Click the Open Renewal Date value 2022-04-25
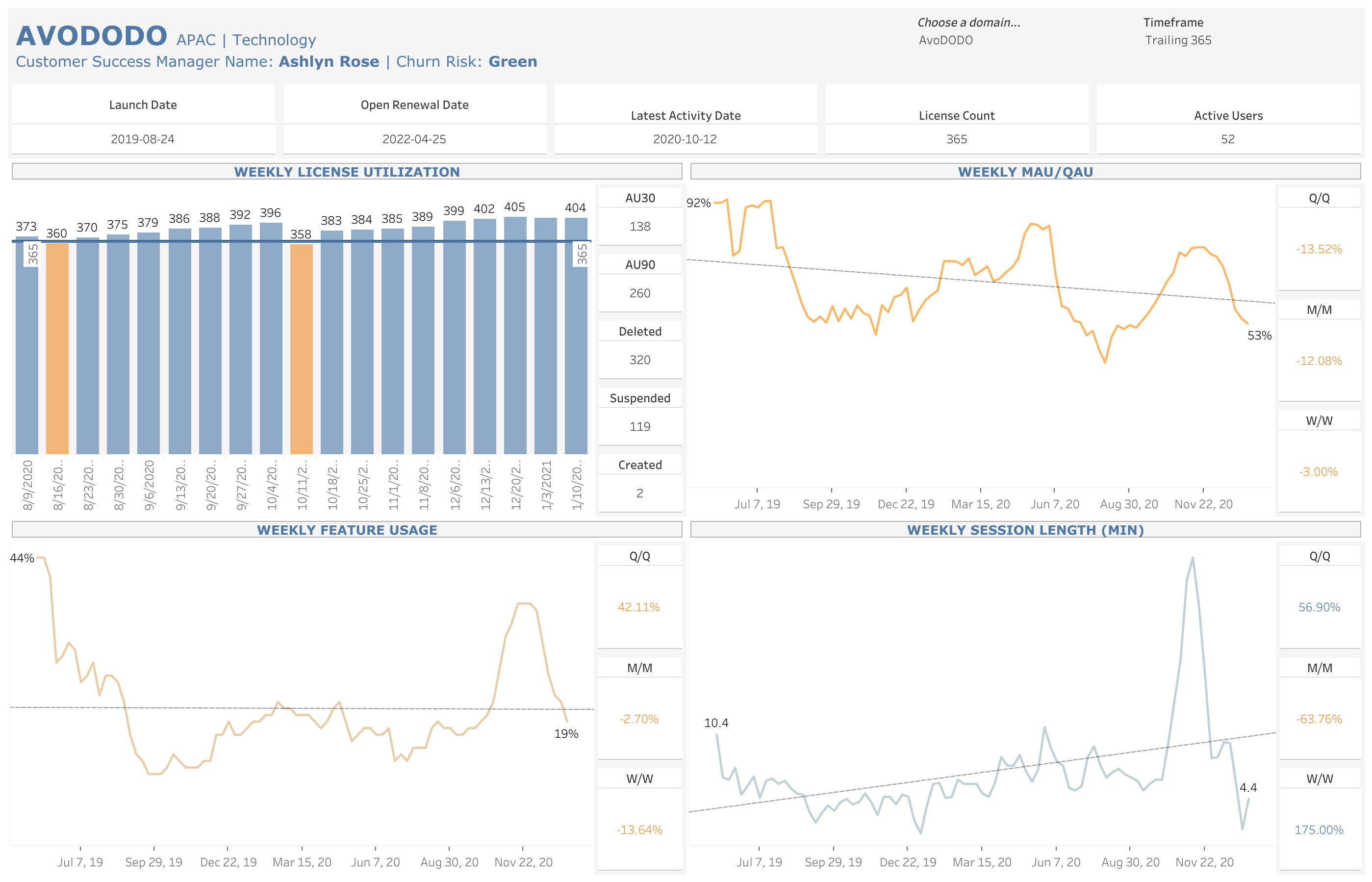 414,139
